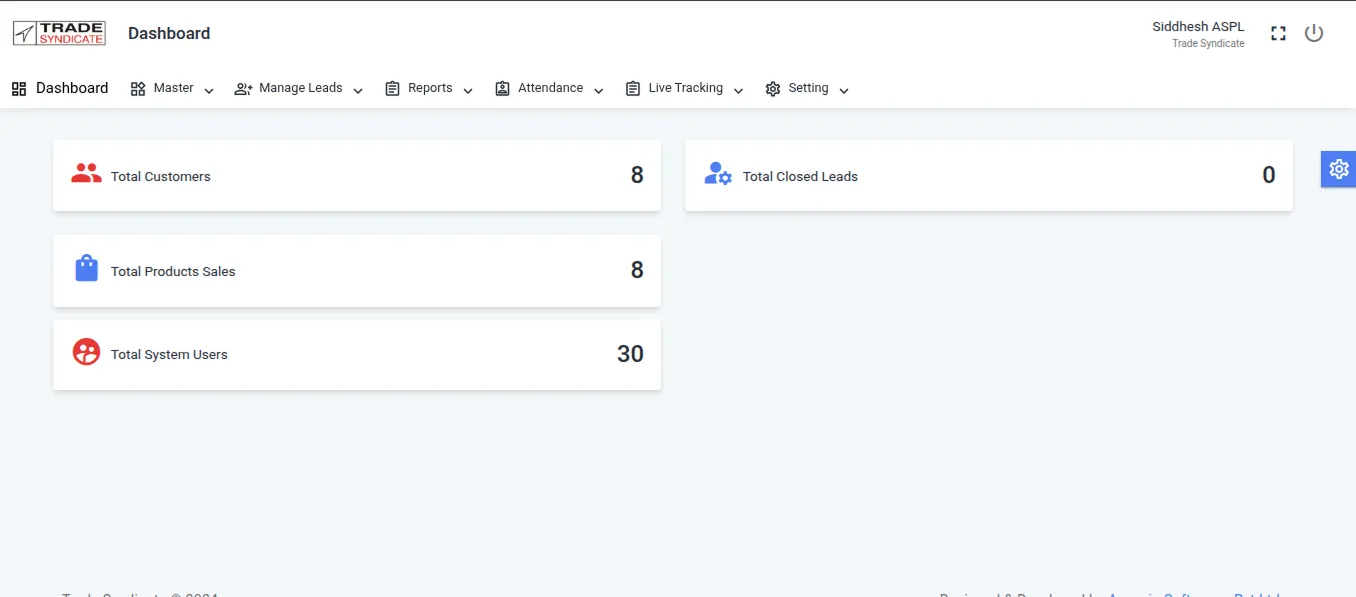Click the Total System Users count 30
The width and height of the screenshot is (1356, 597).
point(630,354)
